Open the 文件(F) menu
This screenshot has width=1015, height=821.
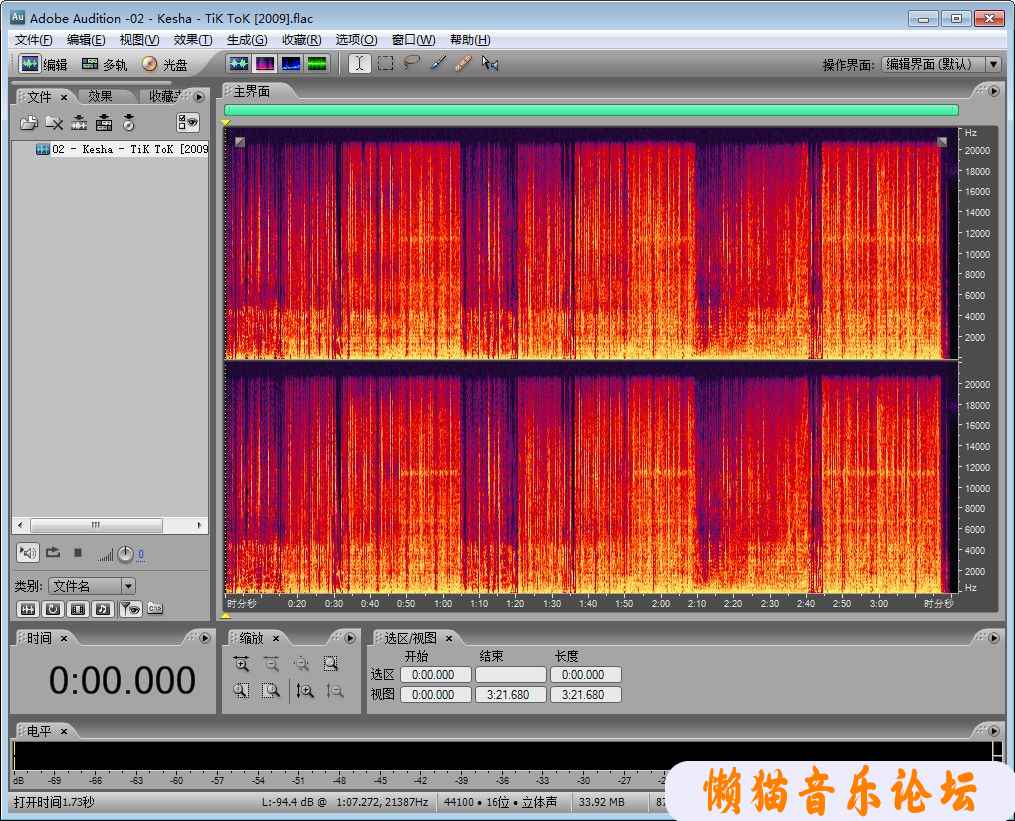(x=34, y=39)
